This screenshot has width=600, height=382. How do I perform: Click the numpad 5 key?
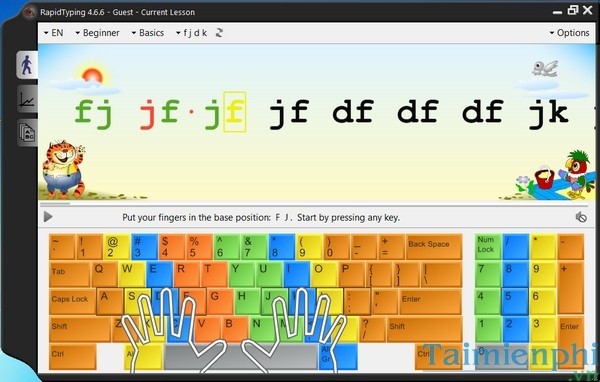pos(515,302)
